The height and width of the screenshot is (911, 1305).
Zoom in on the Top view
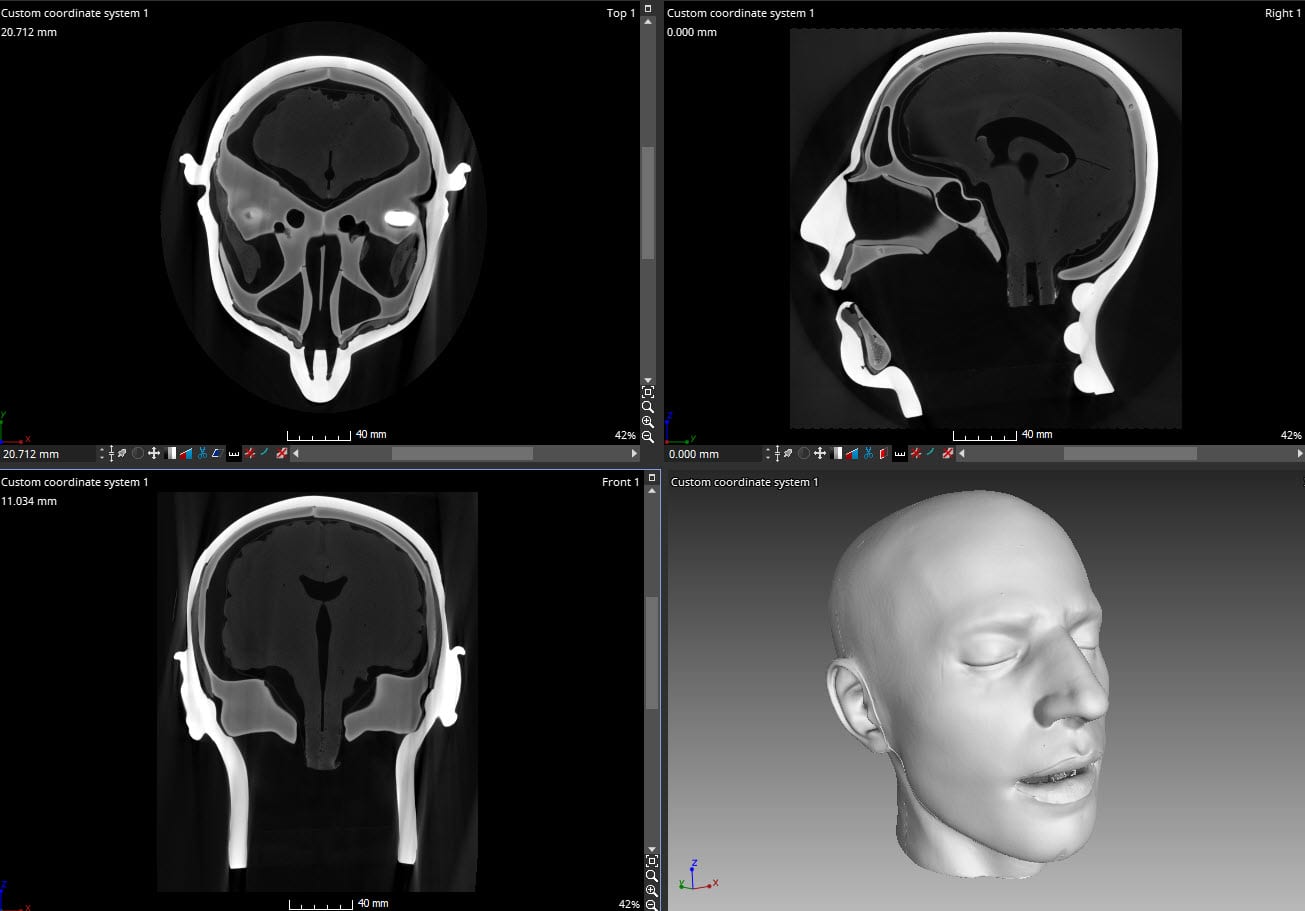point(648,422)
